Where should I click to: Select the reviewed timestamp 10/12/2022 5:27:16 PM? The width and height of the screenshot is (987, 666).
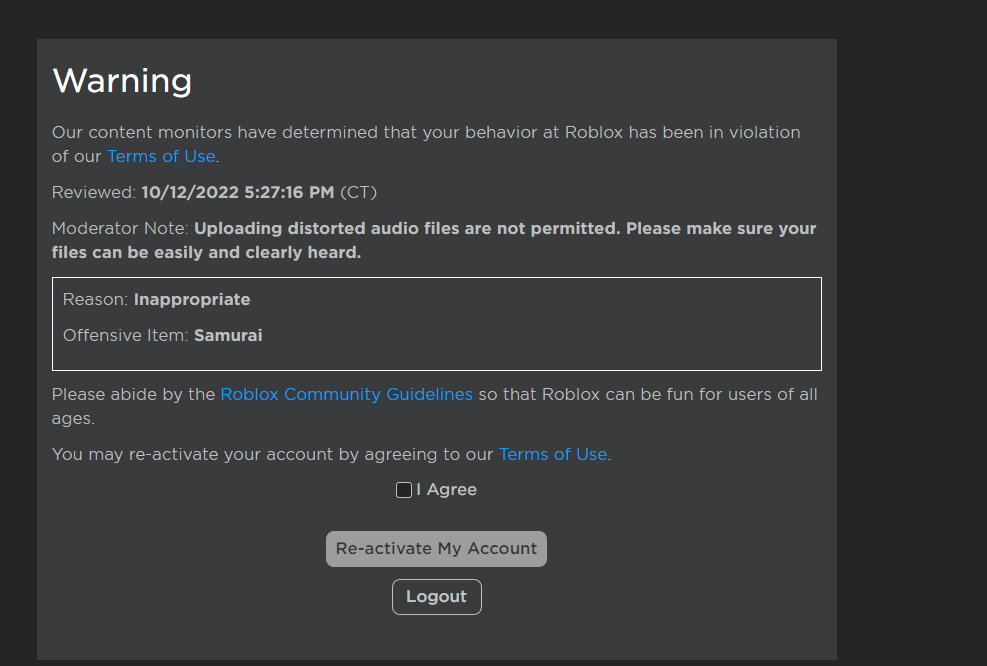point(238,192)
